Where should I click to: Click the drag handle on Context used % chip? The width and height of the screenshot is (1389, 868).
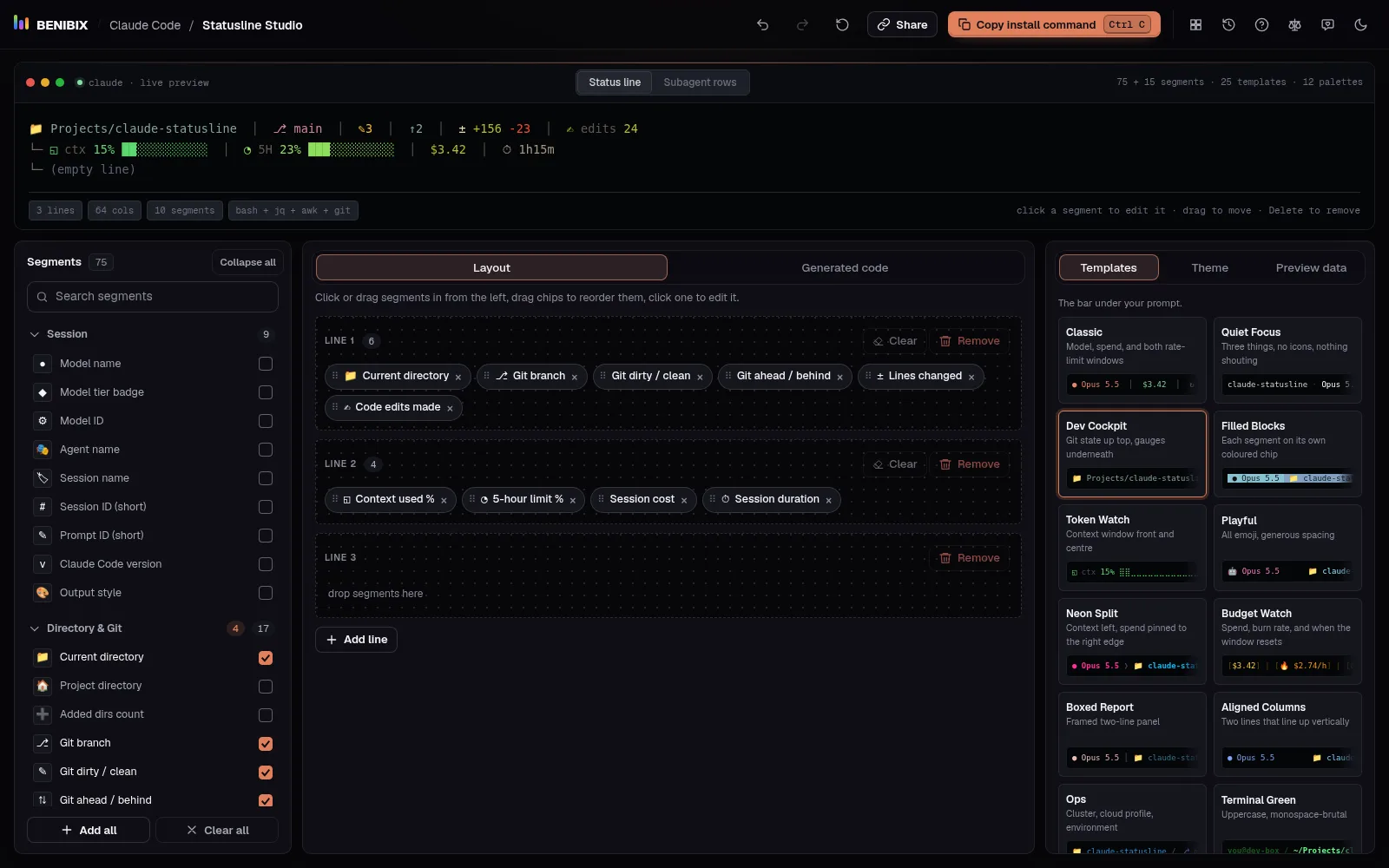click(335, 499)
